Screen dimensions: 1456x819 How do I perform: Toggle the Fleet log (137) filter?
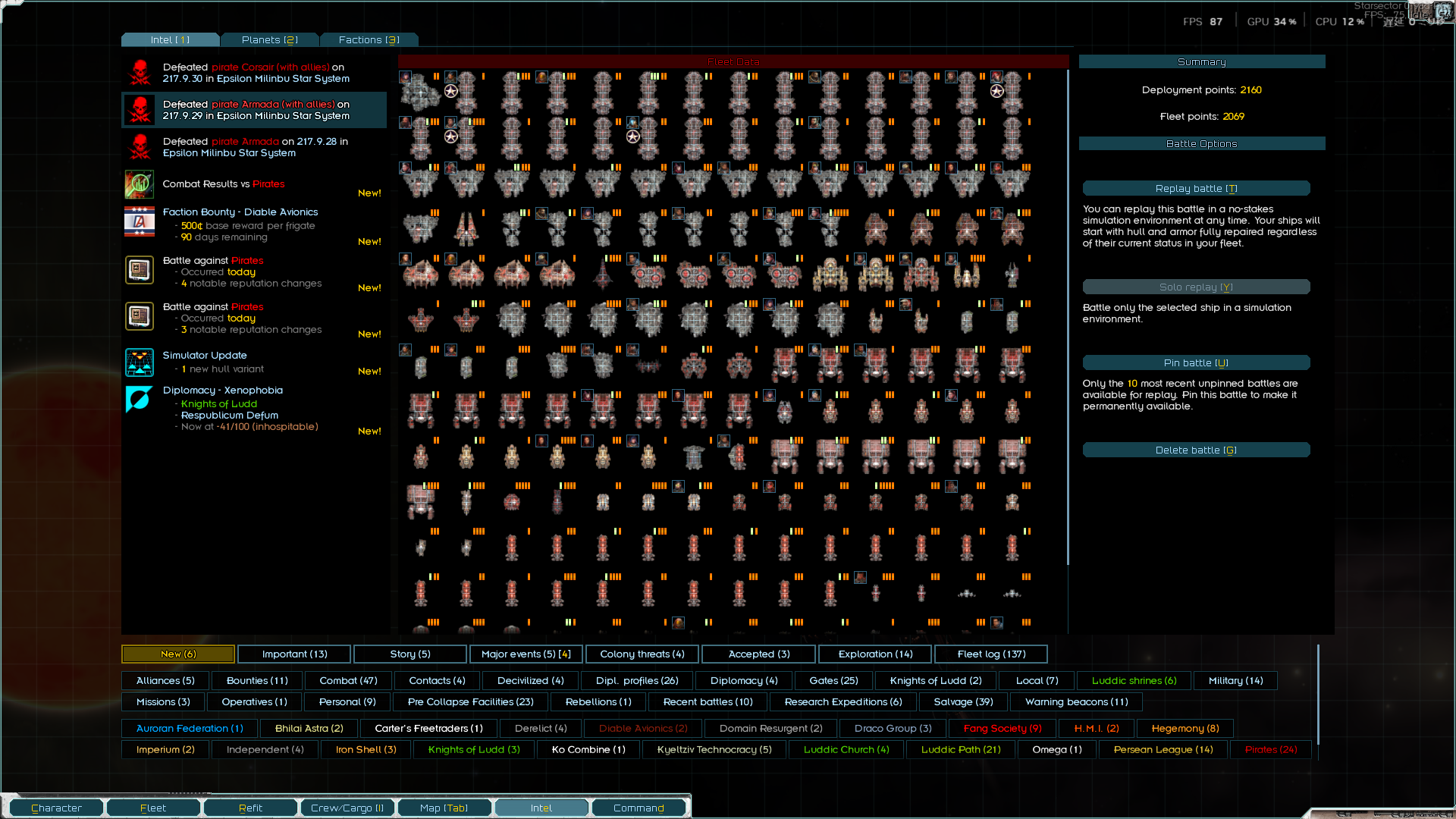991,654
